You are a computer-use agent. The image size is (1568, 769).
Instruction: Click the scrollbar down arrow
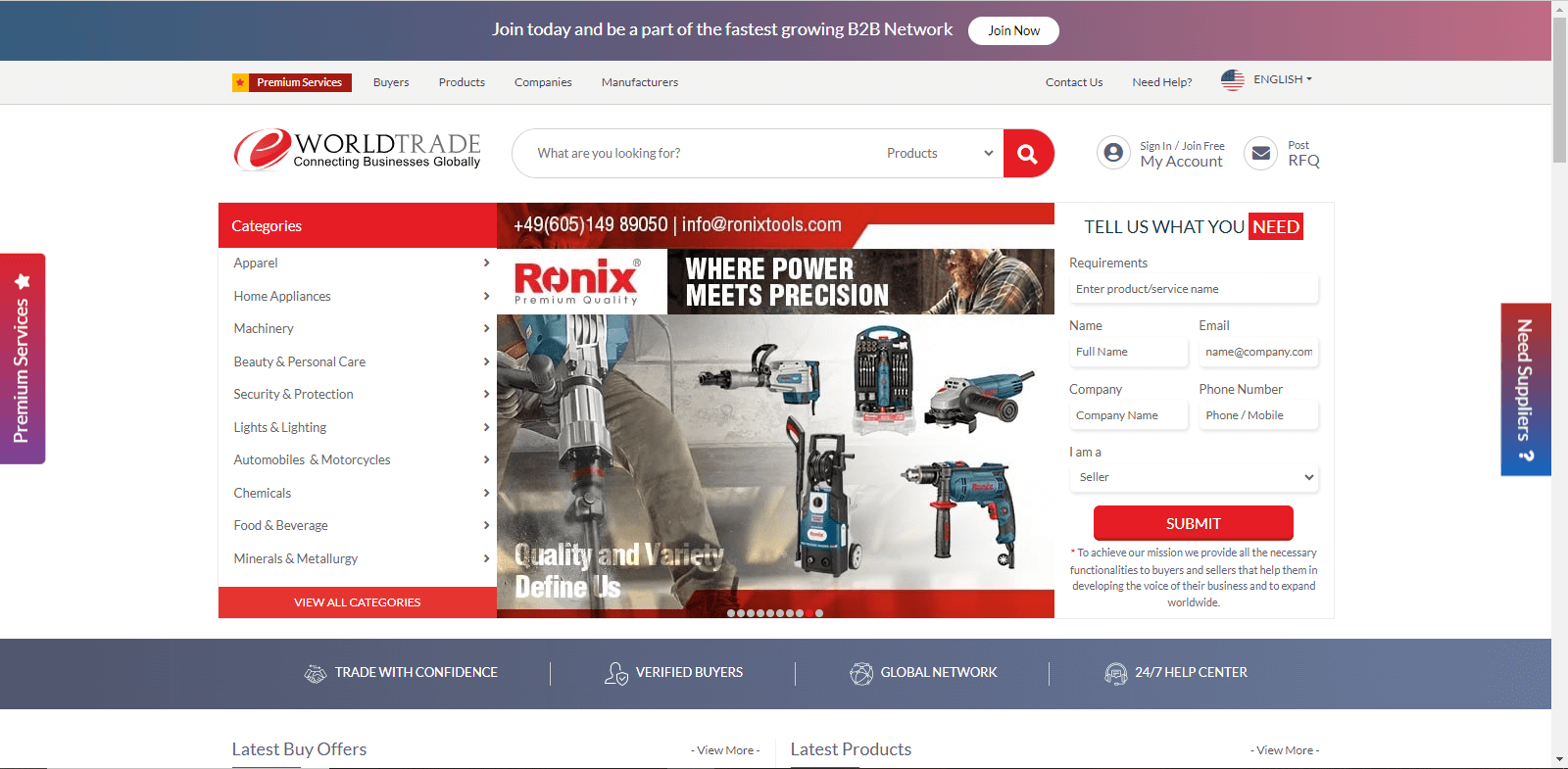(x=1559, y=759)
